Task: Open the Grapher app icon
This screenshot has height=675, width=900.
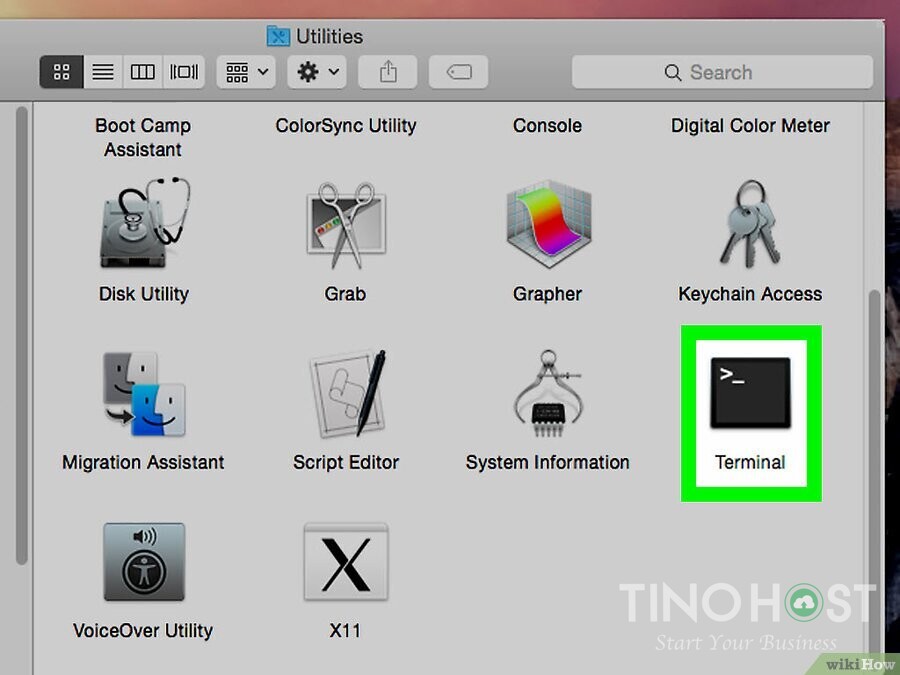Action: (x=549, y=224)
